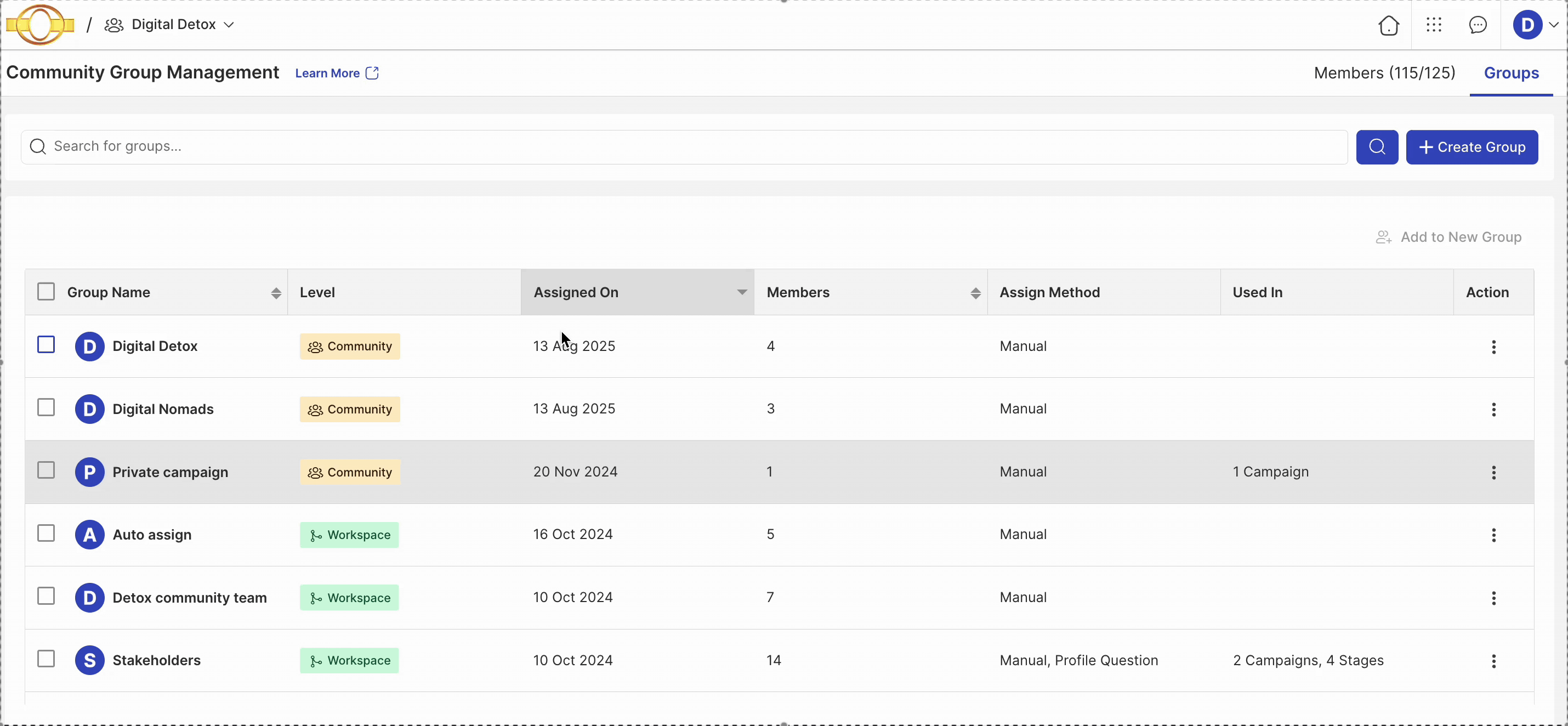Click the blue search button

[x=1377, y=146]
